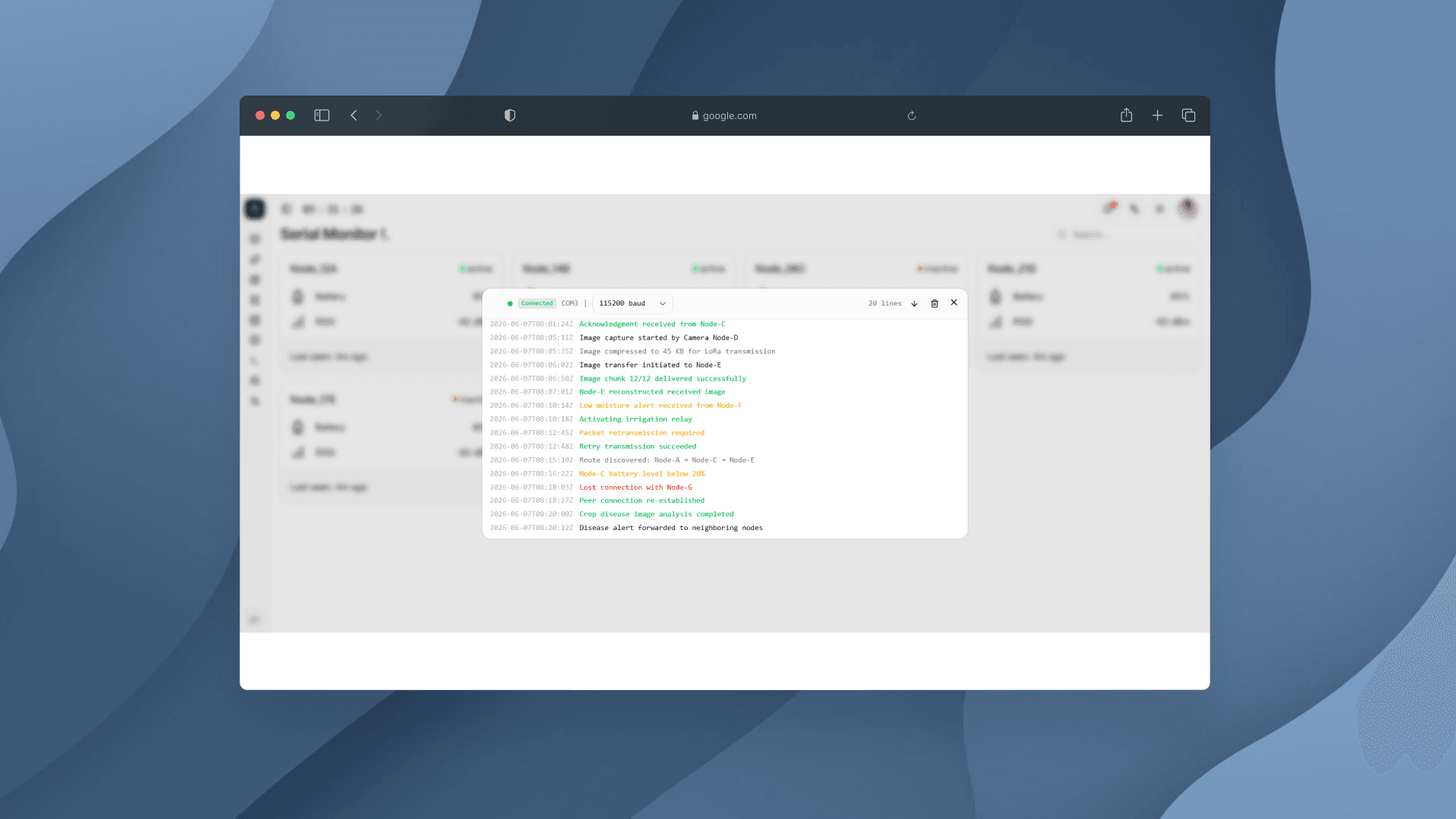Click the 20 lines counter

click(x=885, y=303)
